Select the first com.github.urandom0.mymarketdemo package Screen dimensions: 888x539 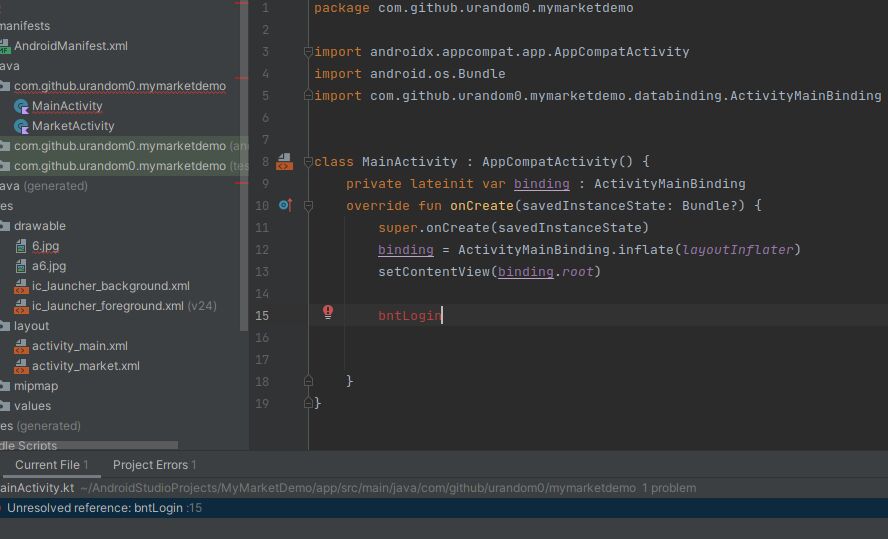(x=119, y=86)
